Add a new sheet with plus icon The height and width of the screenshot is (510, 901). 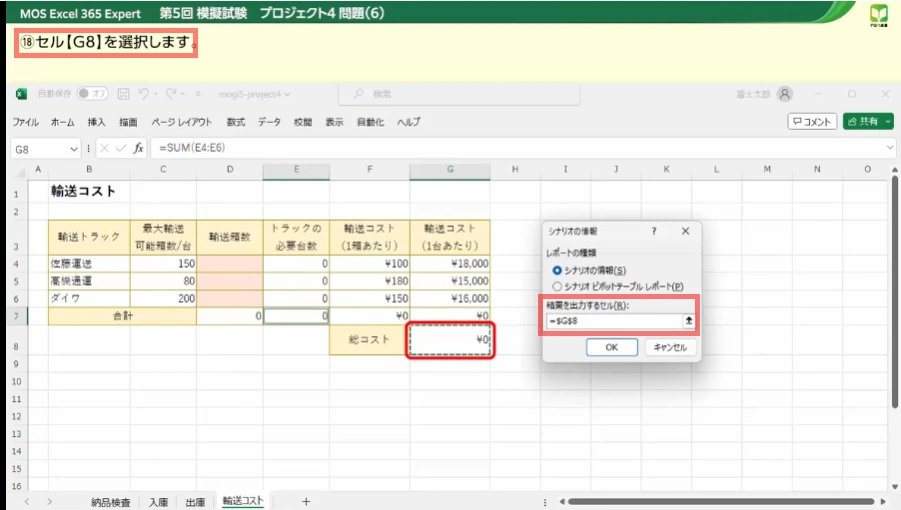[306, 502]
